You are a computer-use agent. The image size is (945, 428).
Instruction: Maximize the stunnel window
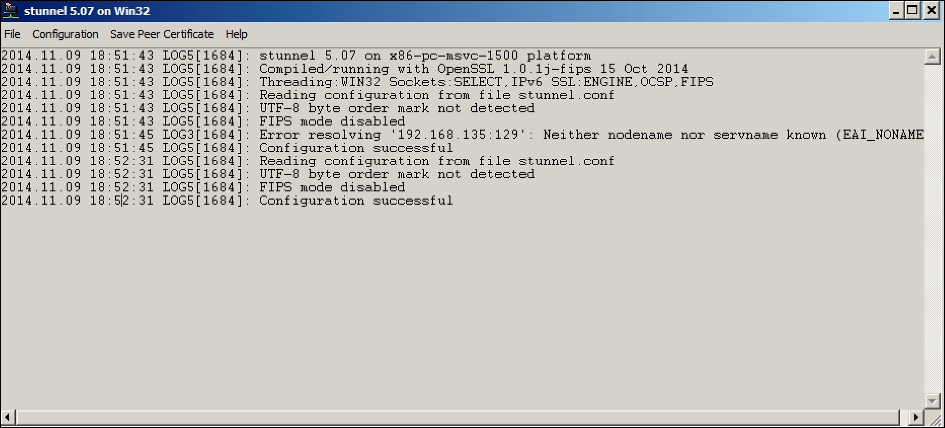coord(912,11)
